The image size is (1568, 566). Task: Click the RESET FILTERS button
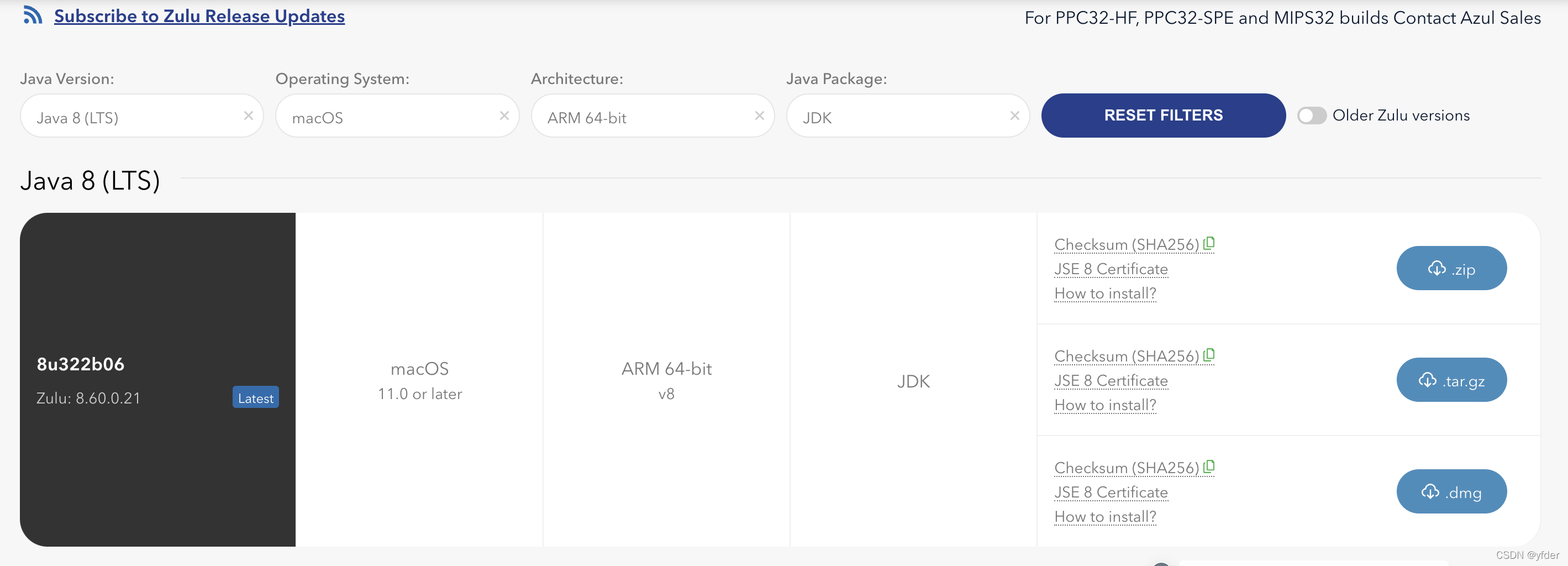[x=1163, y=115]
